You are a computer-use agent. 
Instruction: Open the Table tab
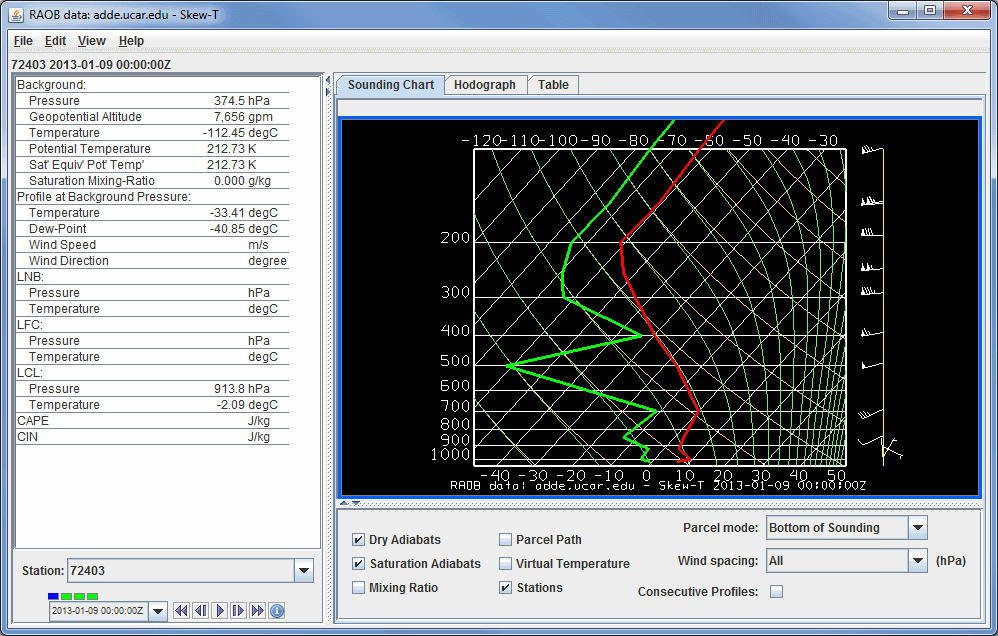coord(553,85)
